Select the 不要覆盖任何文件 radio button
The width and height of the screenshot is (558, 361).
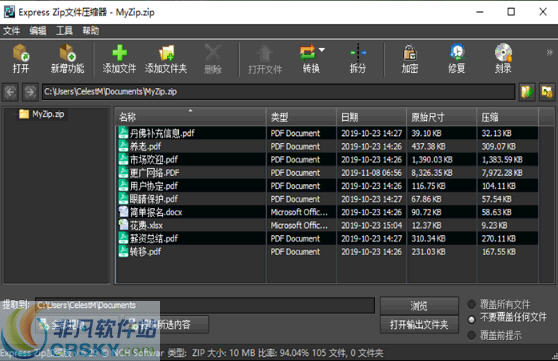[x=472, y=319]
